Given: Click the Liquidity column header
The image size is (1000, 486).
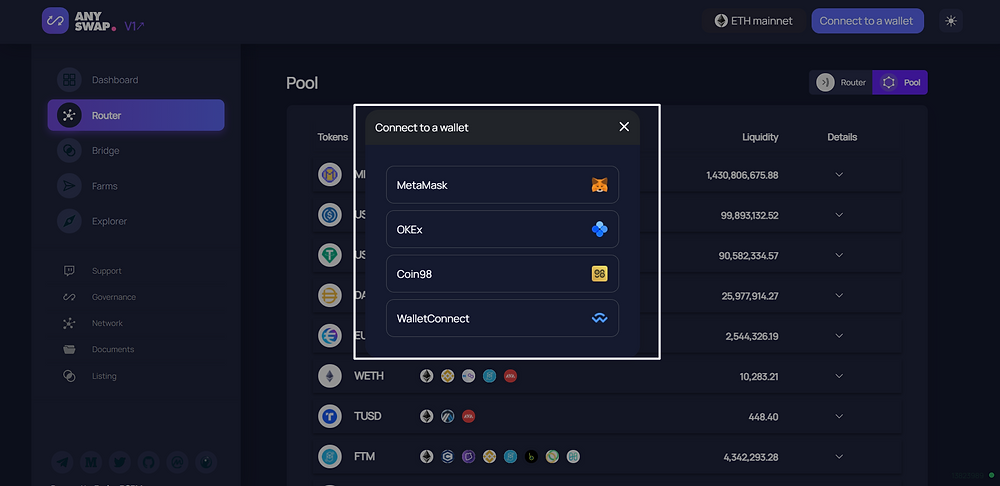Looking at the screenshot, I should tap(760, 137).
